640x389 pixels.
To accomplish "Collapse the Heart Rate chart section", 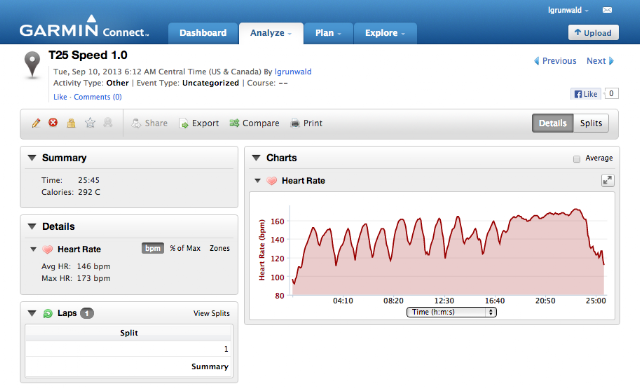I will (x=258, y=180).
